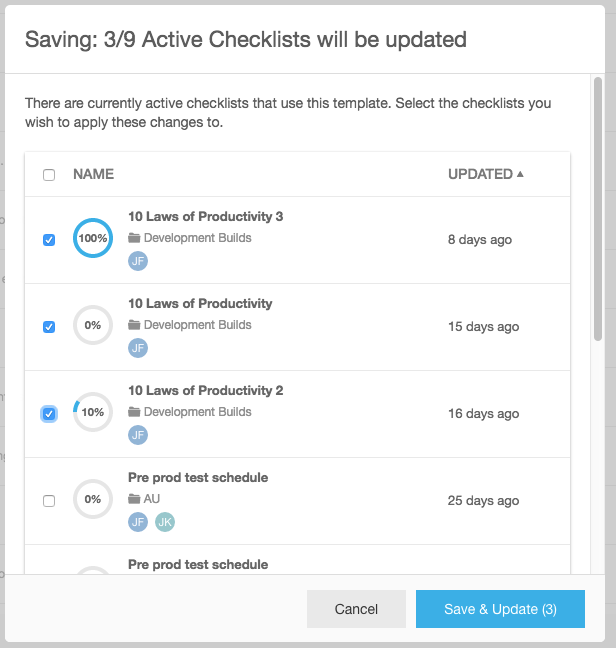Viewport: 616px width, 648px height.
Task: Click Save & Update (3) button
Action: tap(500, 609)
